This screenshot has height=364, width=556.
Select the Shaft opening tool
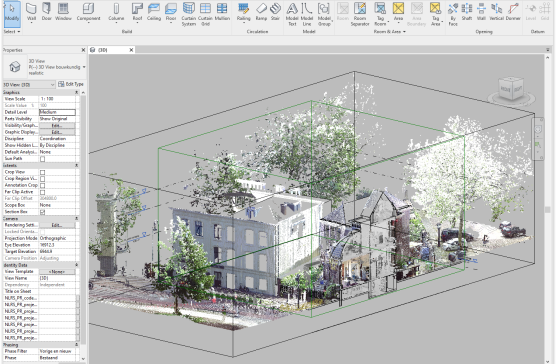pos(467,11)
